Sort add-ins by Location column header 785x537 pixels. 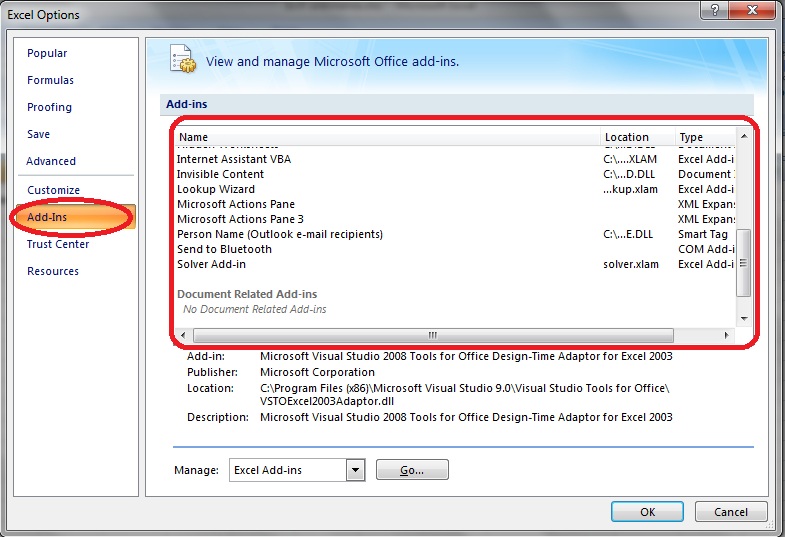[x=638, y=137]
